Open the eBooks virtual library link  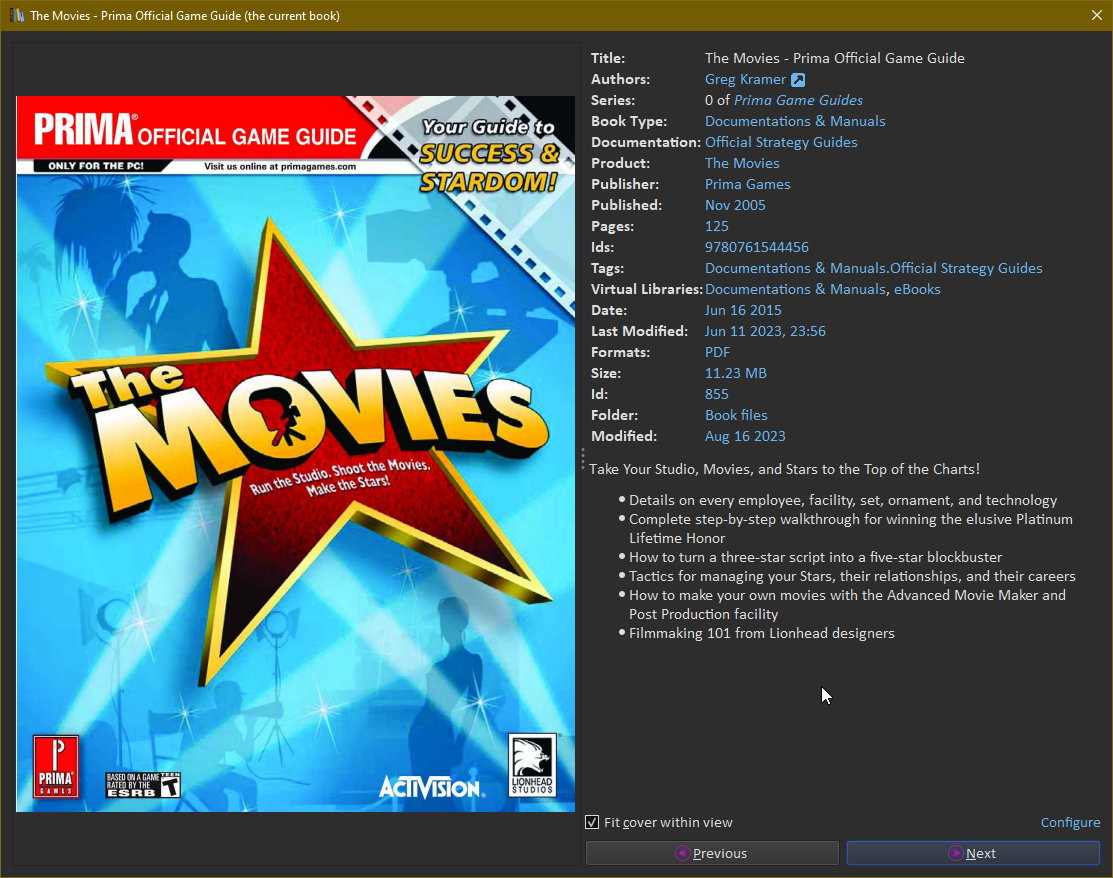tap(917, 289)
